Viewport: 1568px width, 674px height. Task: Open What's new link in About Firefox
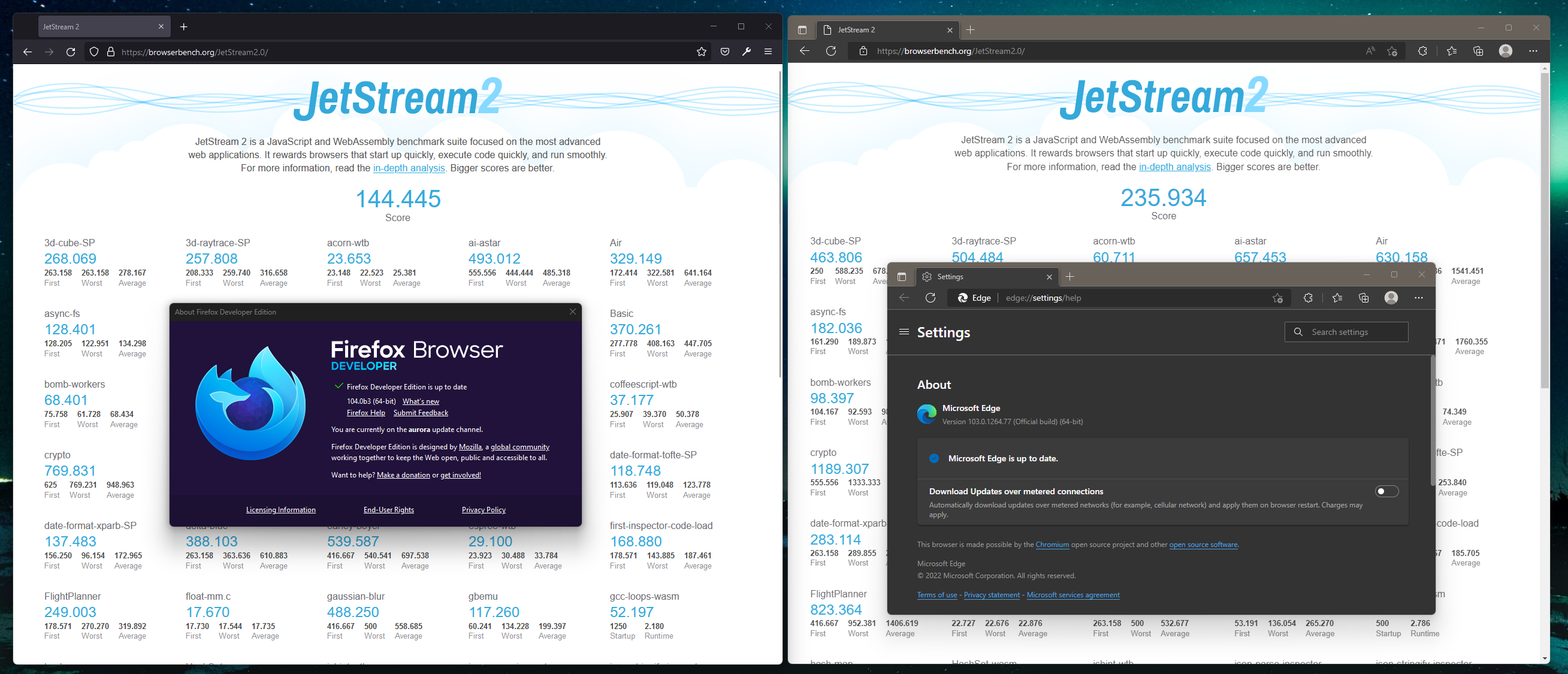[x=421, y=401]
